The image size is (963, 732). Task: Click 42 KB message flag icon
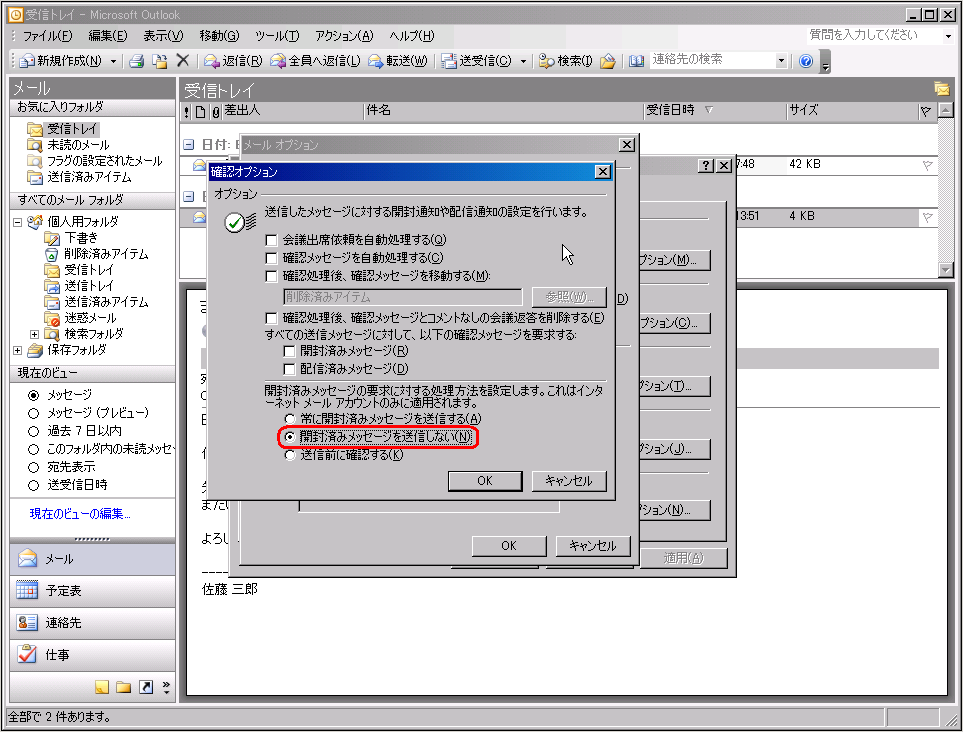[x=927, y=165]
